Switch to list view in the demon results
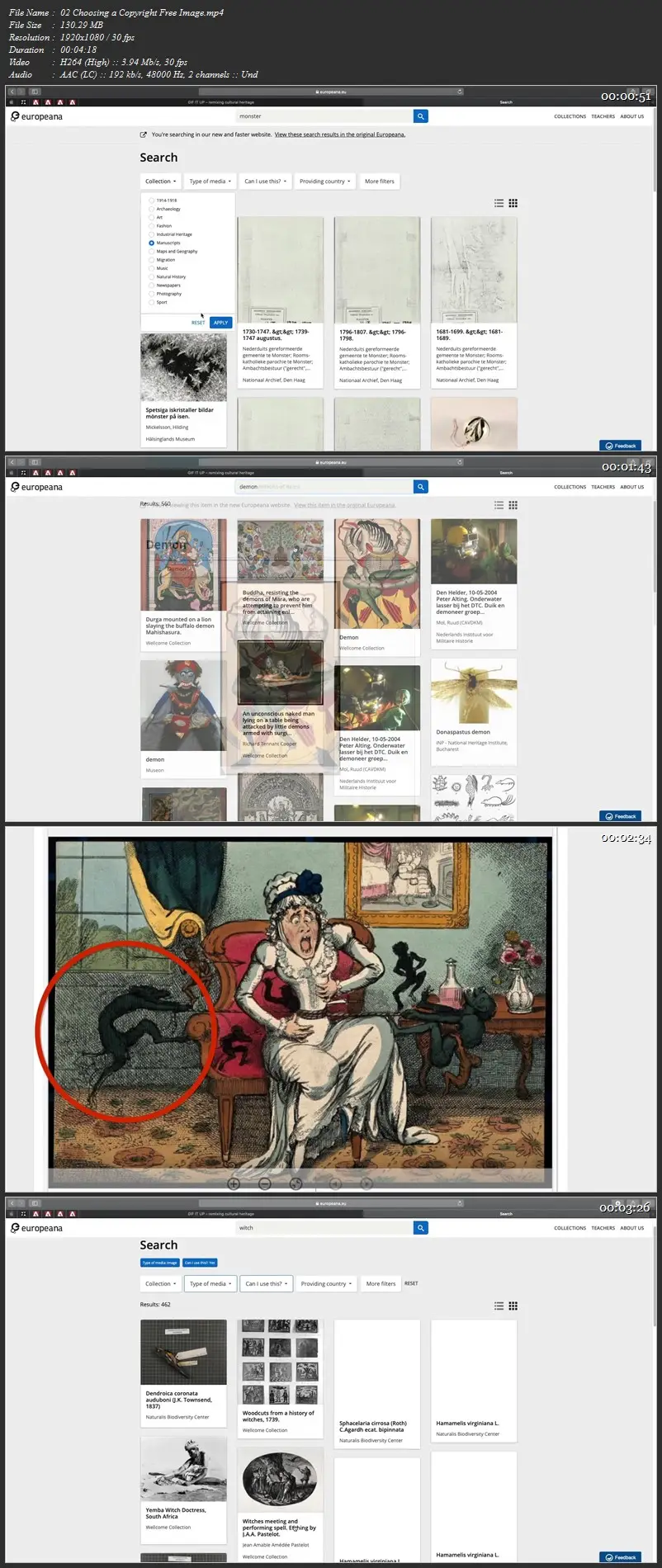The width and height of the screenshot is (662, 1568). pyautogui.click(x=499, y=505)
